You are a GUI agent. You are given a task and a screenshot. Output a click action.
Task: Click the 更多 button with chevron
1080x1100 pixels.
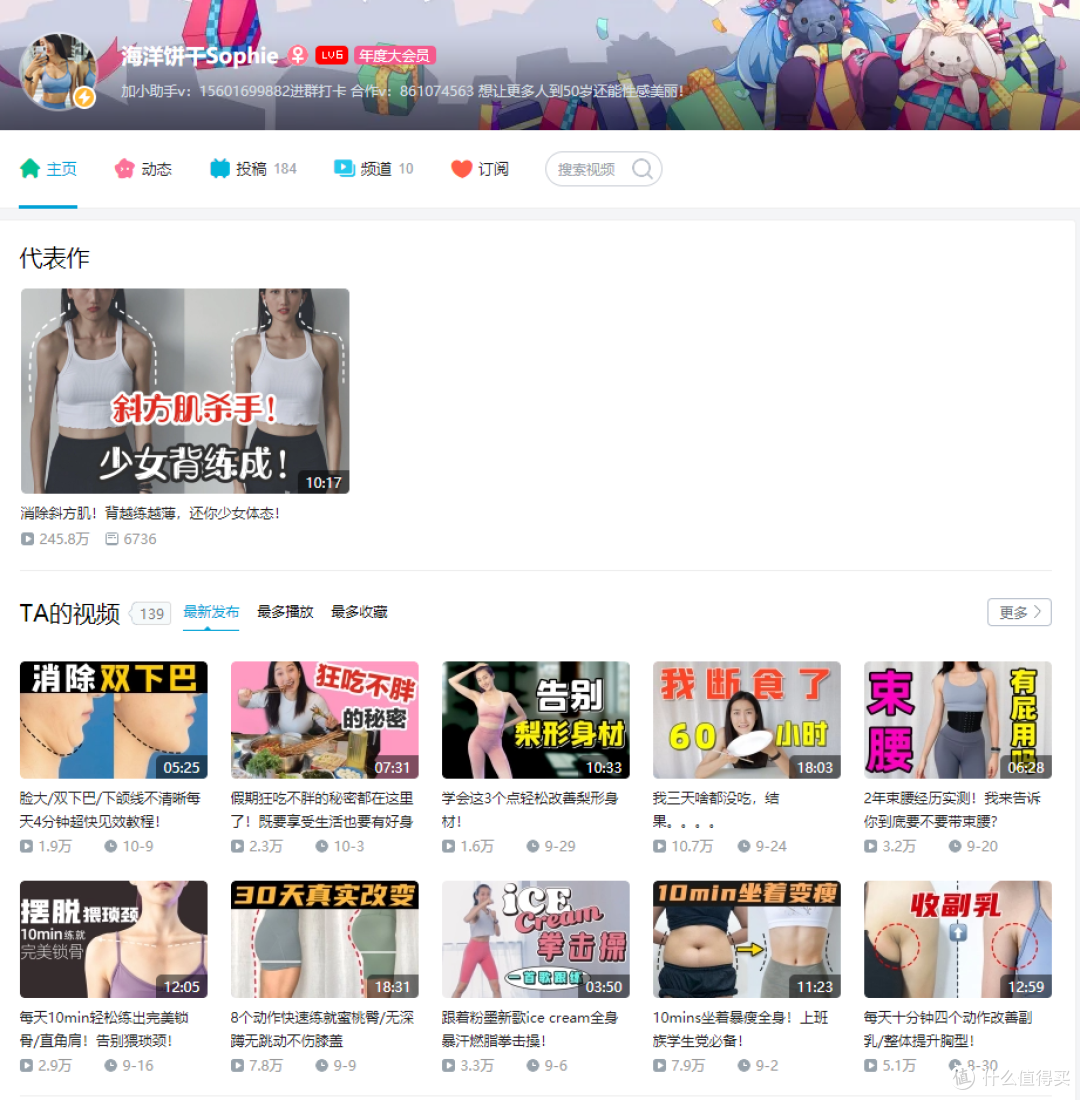click(x=1019, y=612)
